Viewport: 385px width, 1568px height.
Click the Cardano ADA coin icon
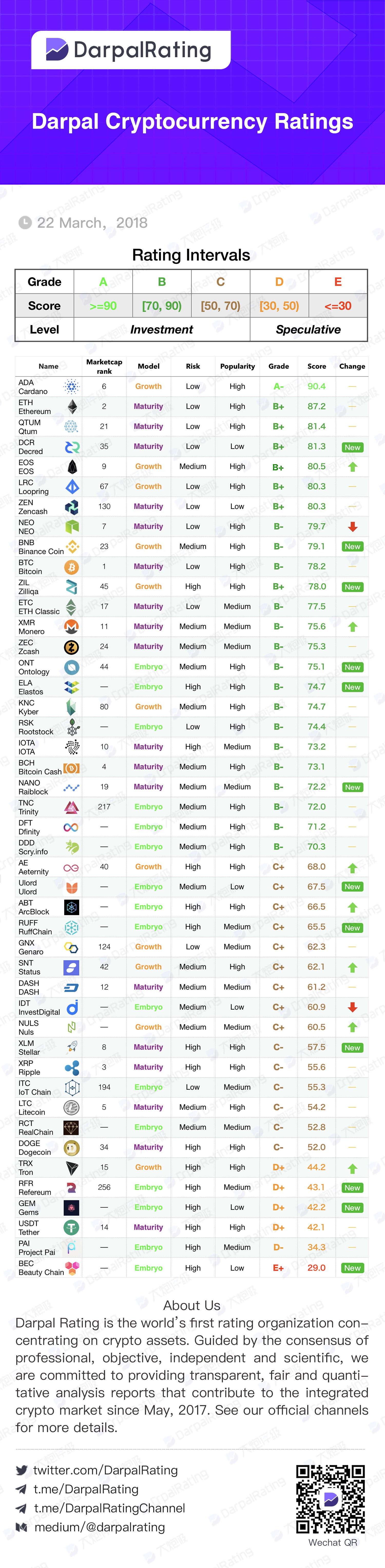coord(72,386)
